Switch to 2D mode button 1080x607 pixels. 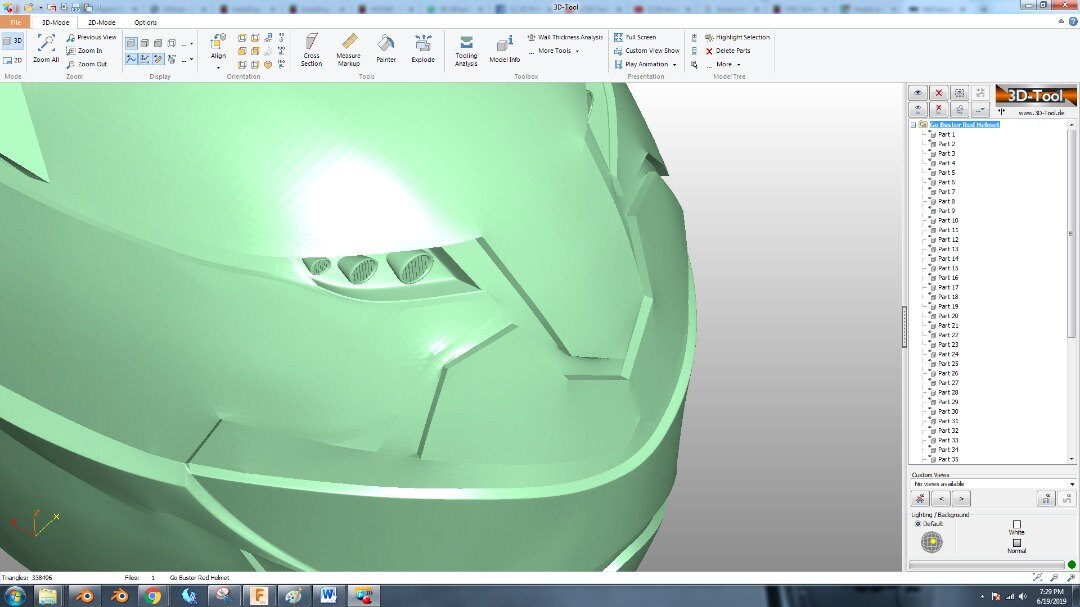point(12,61)
